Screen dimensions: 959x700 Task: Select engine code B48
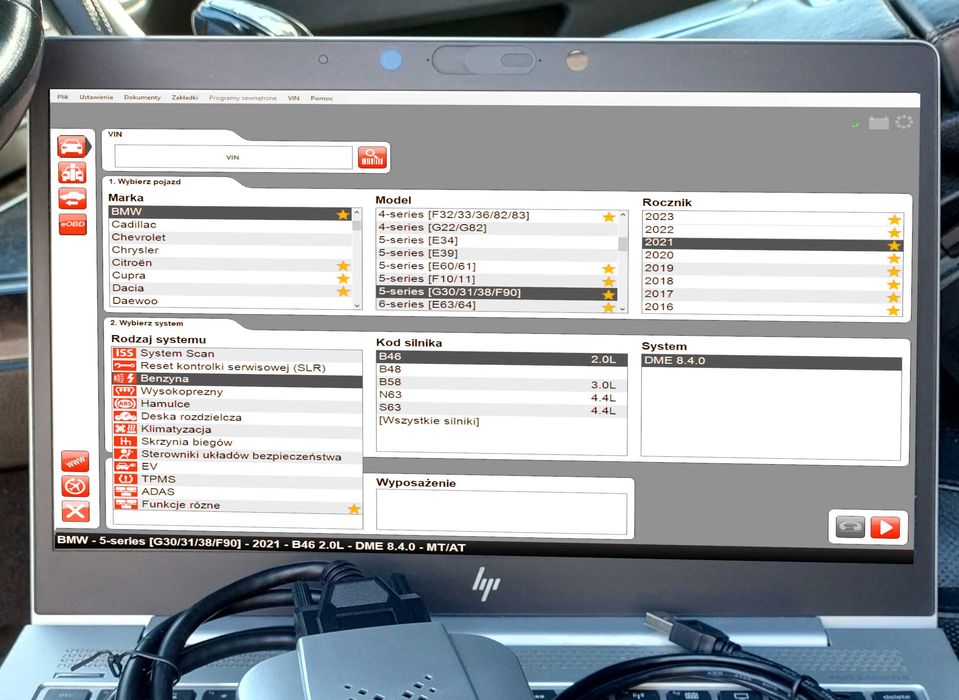502,369
